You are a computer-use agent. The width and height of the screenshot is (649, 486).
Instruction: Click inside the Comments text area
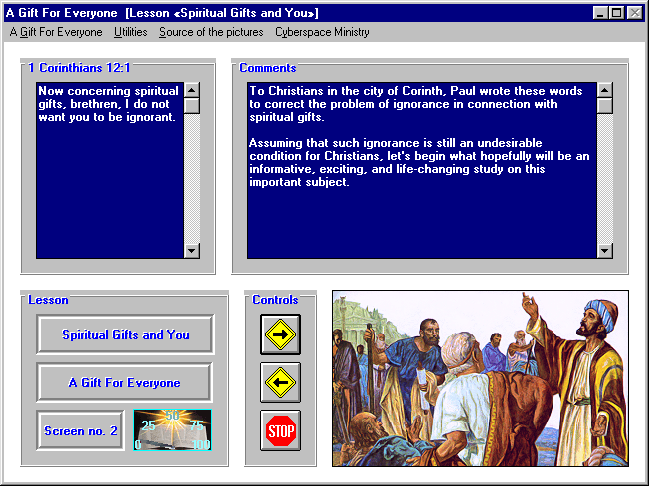422,170
